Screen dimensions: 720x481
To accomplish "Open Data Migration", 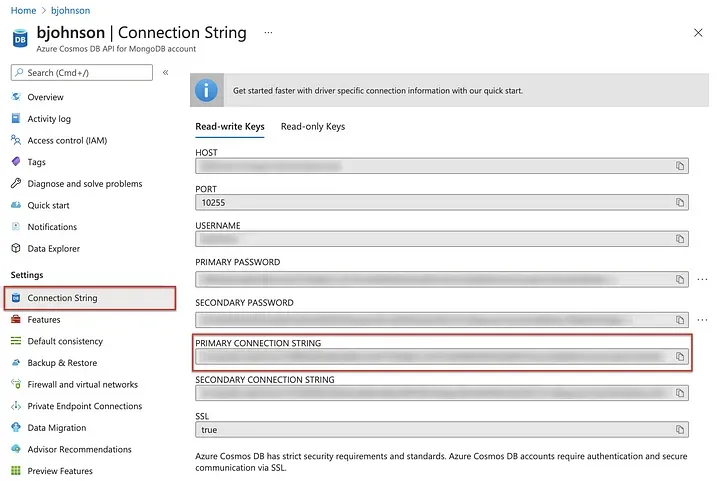I will click(x=56, y=427).
